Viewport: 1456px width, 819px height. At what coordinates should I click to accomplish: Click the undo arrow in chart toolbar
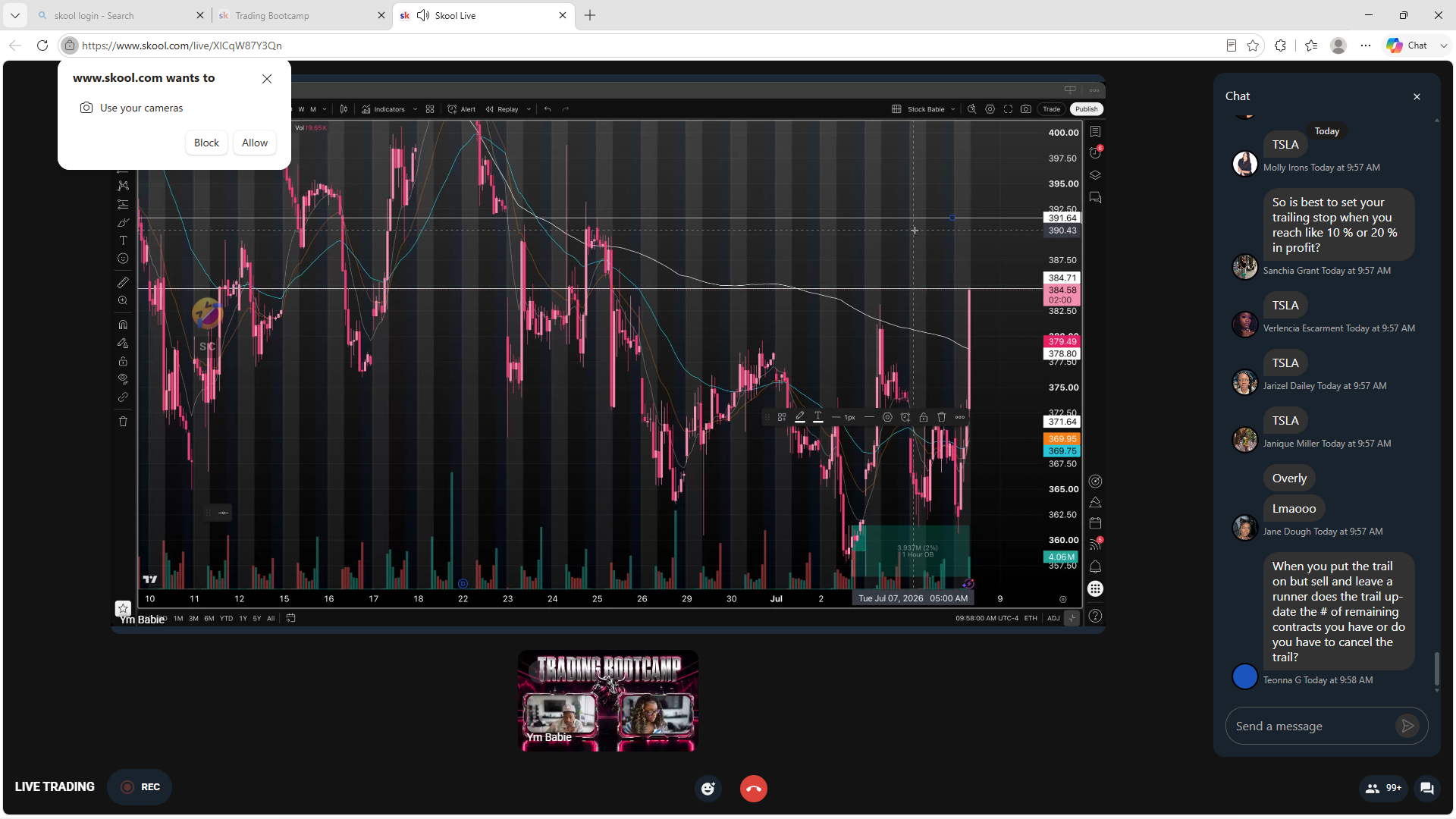pos(548,109)
